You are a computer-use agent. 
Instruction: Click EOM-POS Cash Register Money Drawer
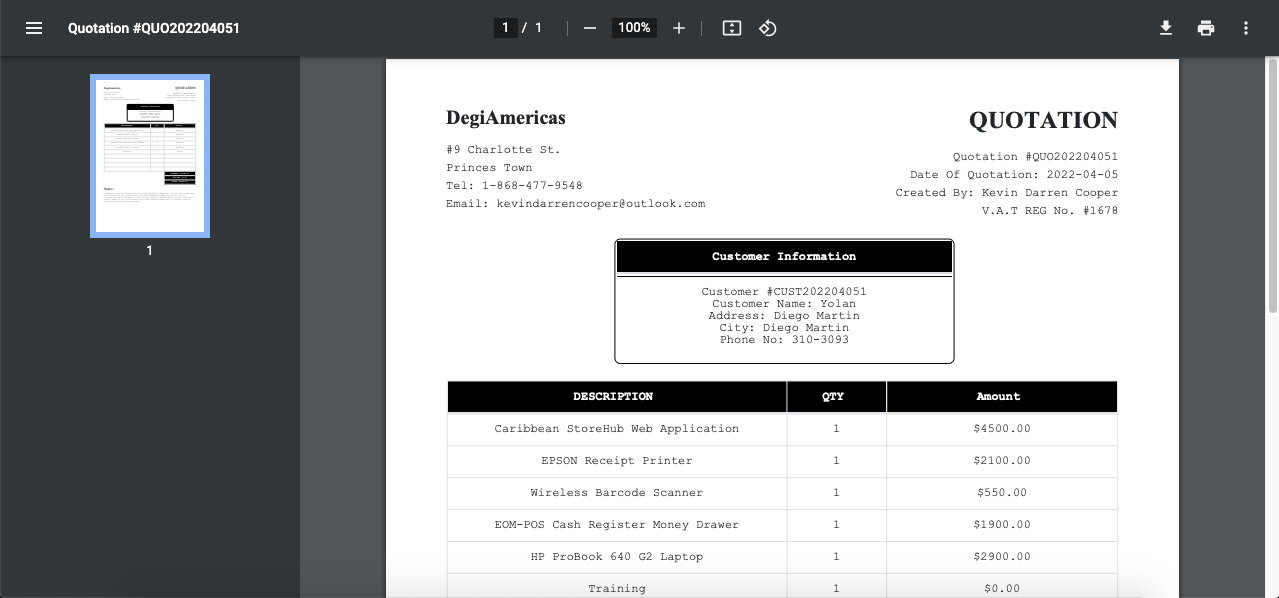pyautogui.click(x=617, y=525)
